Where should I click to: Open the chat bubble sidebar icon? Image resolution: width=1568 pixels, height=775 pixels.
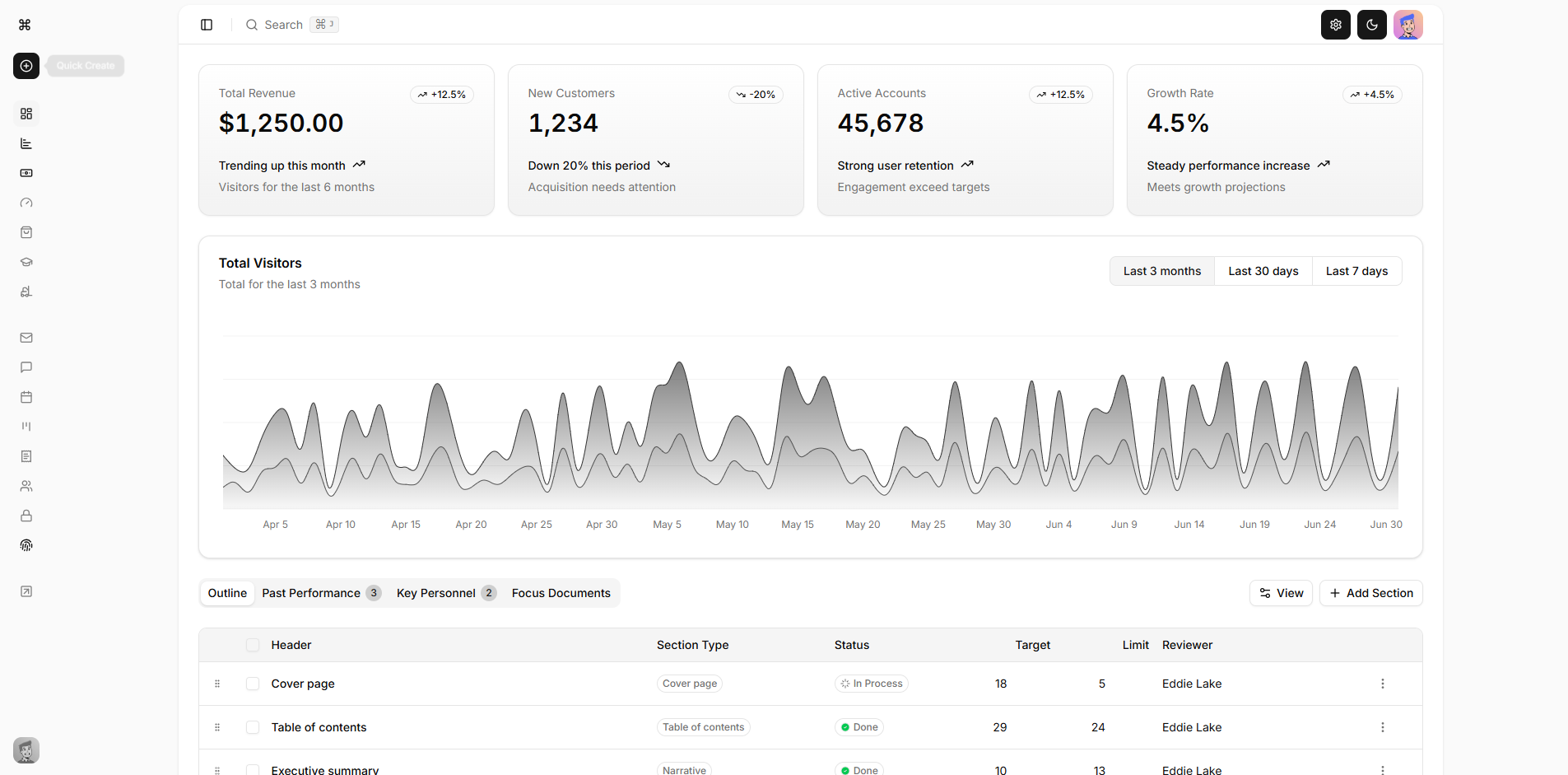26,367
